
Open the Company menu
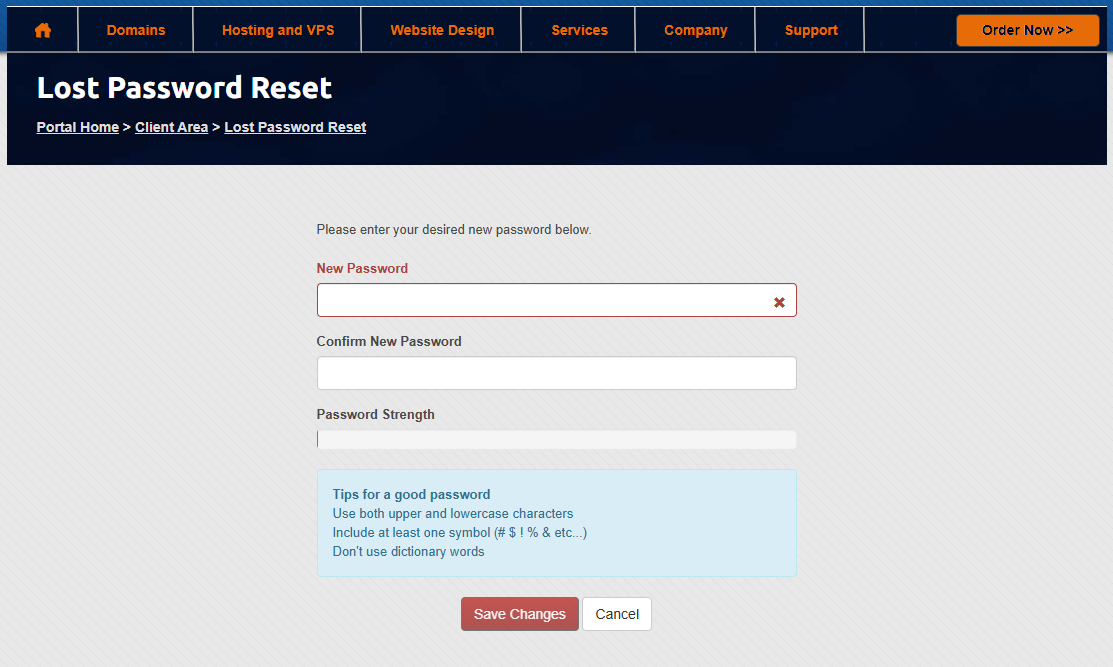695,30
